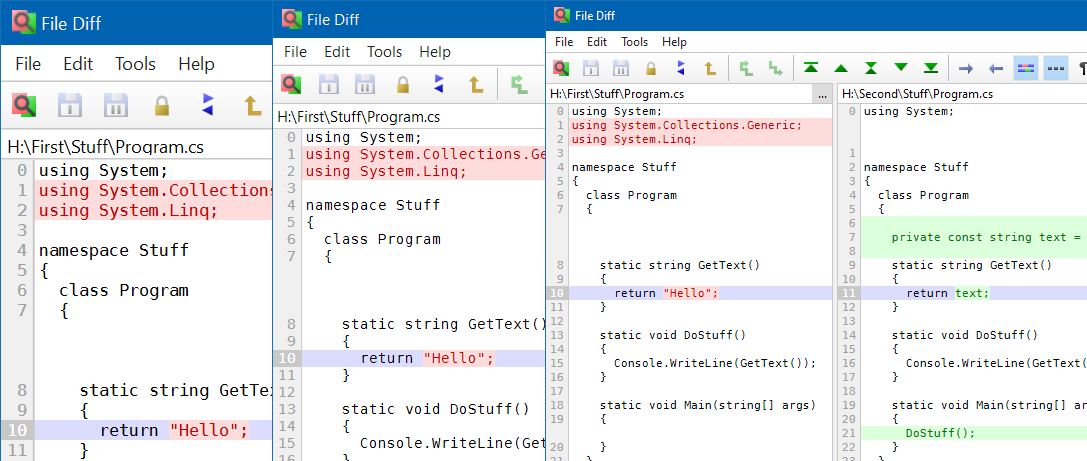Click File Diff app icon in right title bar
1087x461 pixels.
(562, 15)
